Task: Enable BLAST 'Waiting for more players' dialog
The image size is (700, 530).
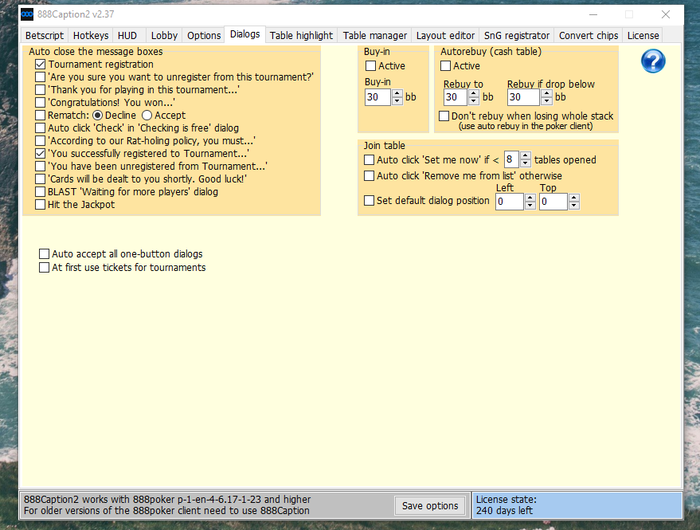Action: point(40,192)
